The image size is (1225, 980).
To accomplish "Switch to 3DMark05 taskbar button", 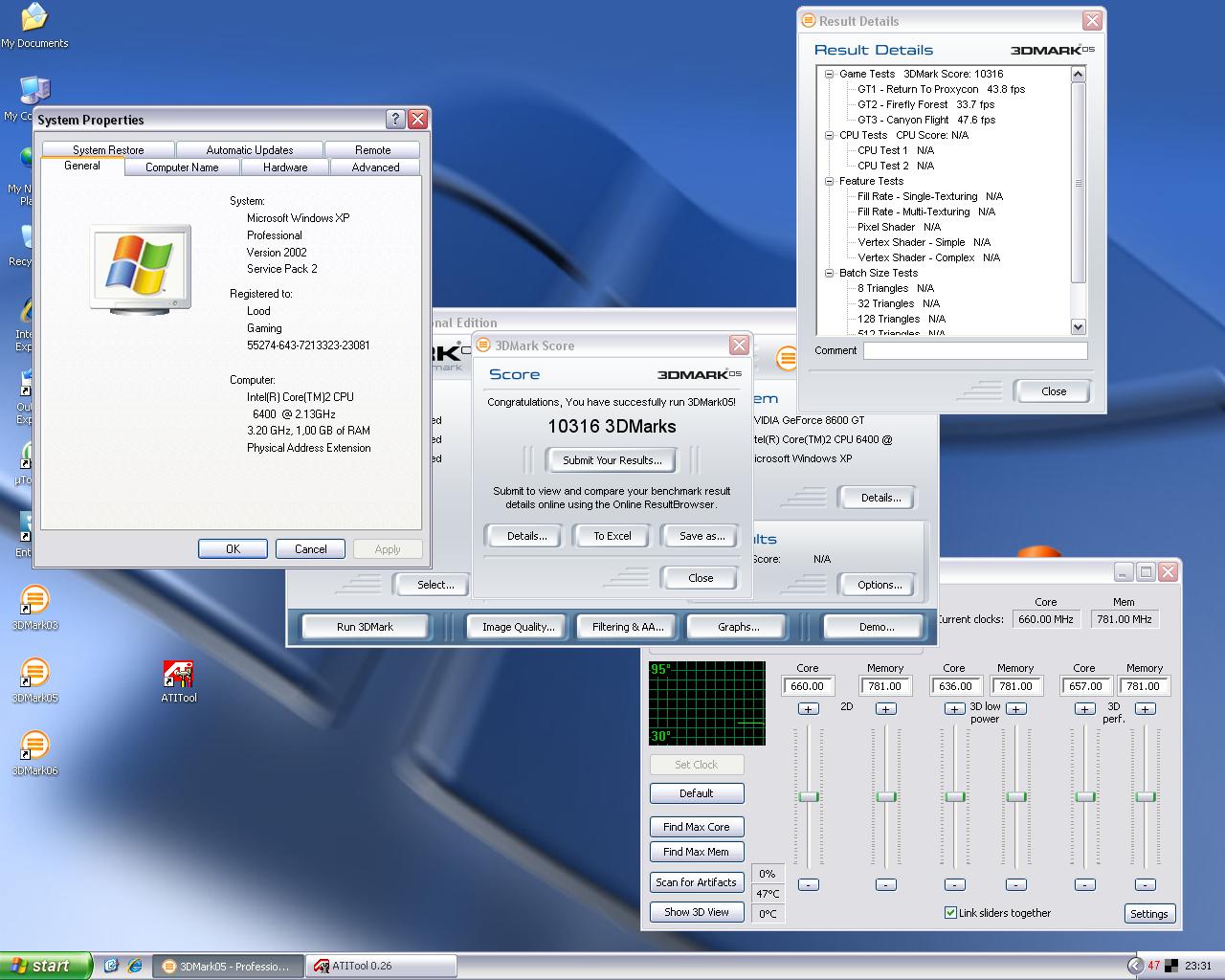I will coord(228,966).
